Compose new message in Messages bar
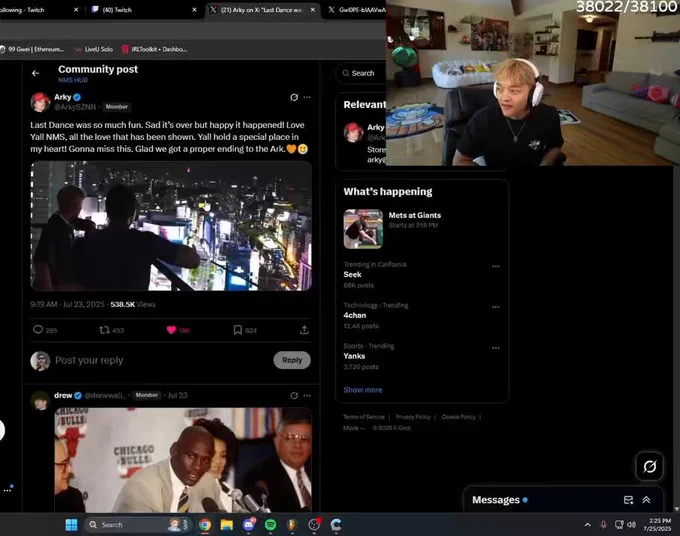The height and width of the screenshot is (536, 680). [628, 500]
